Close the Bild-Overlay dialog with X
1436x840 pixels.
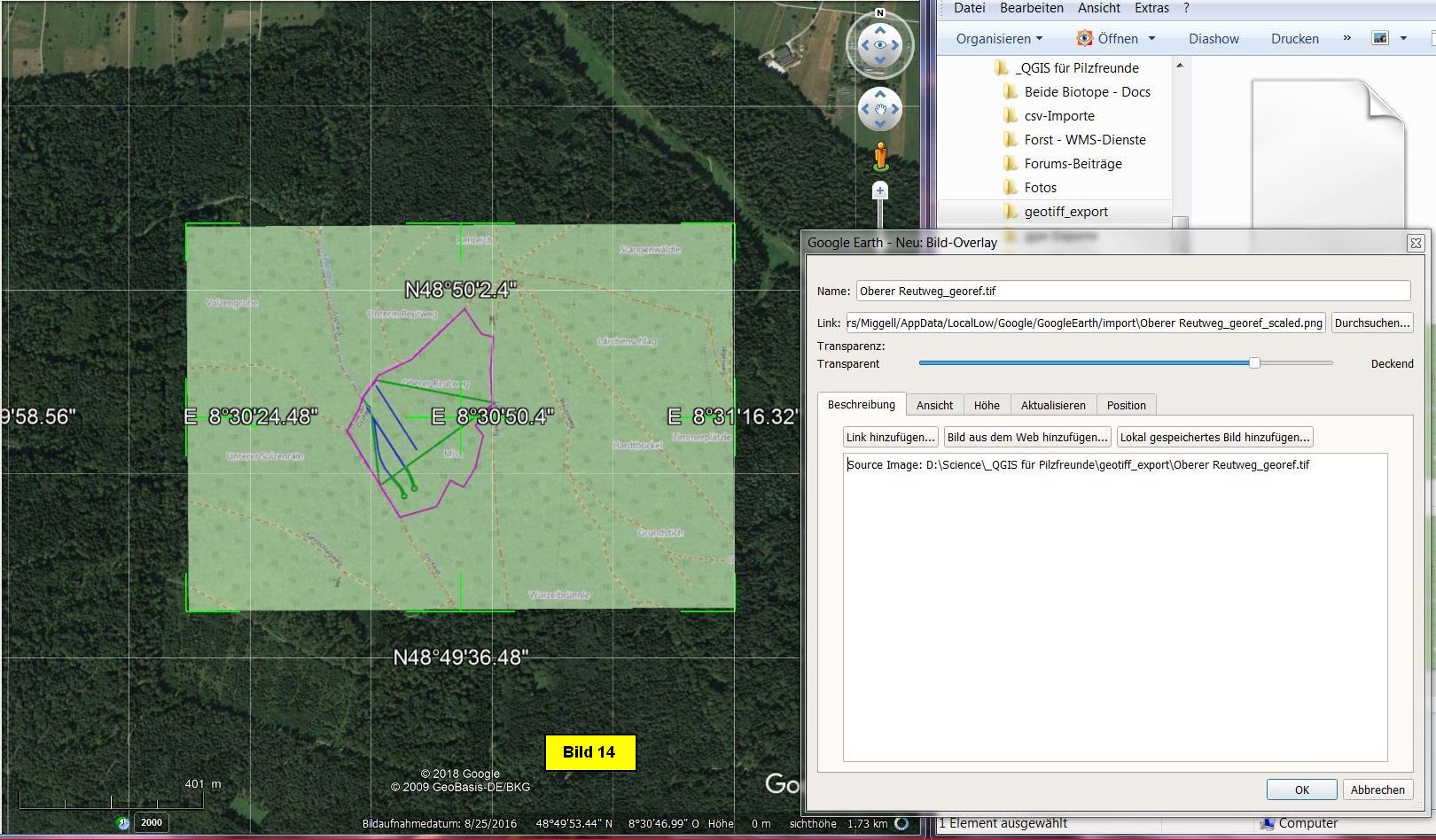tap(1416, 243)
